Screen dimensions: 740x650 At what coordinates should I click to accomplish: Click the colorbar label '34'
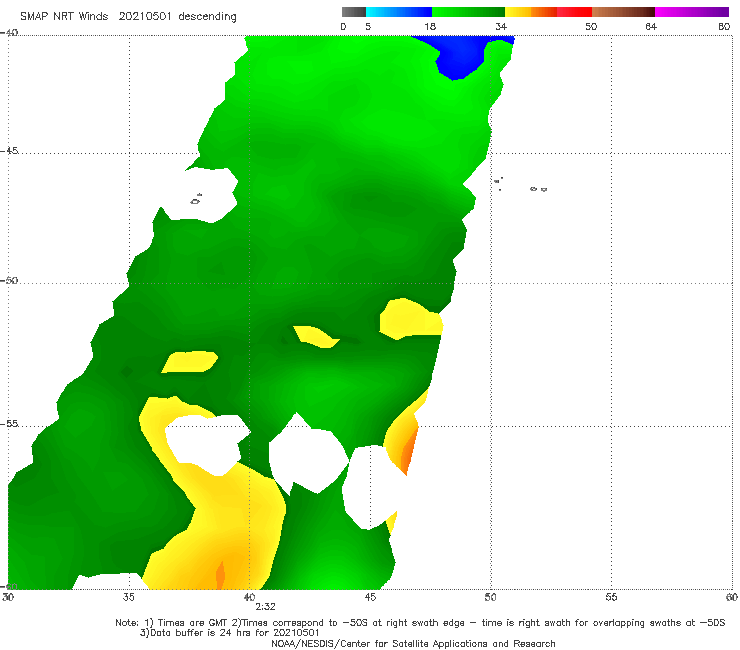pyautogui.click(x=501, y=27)
